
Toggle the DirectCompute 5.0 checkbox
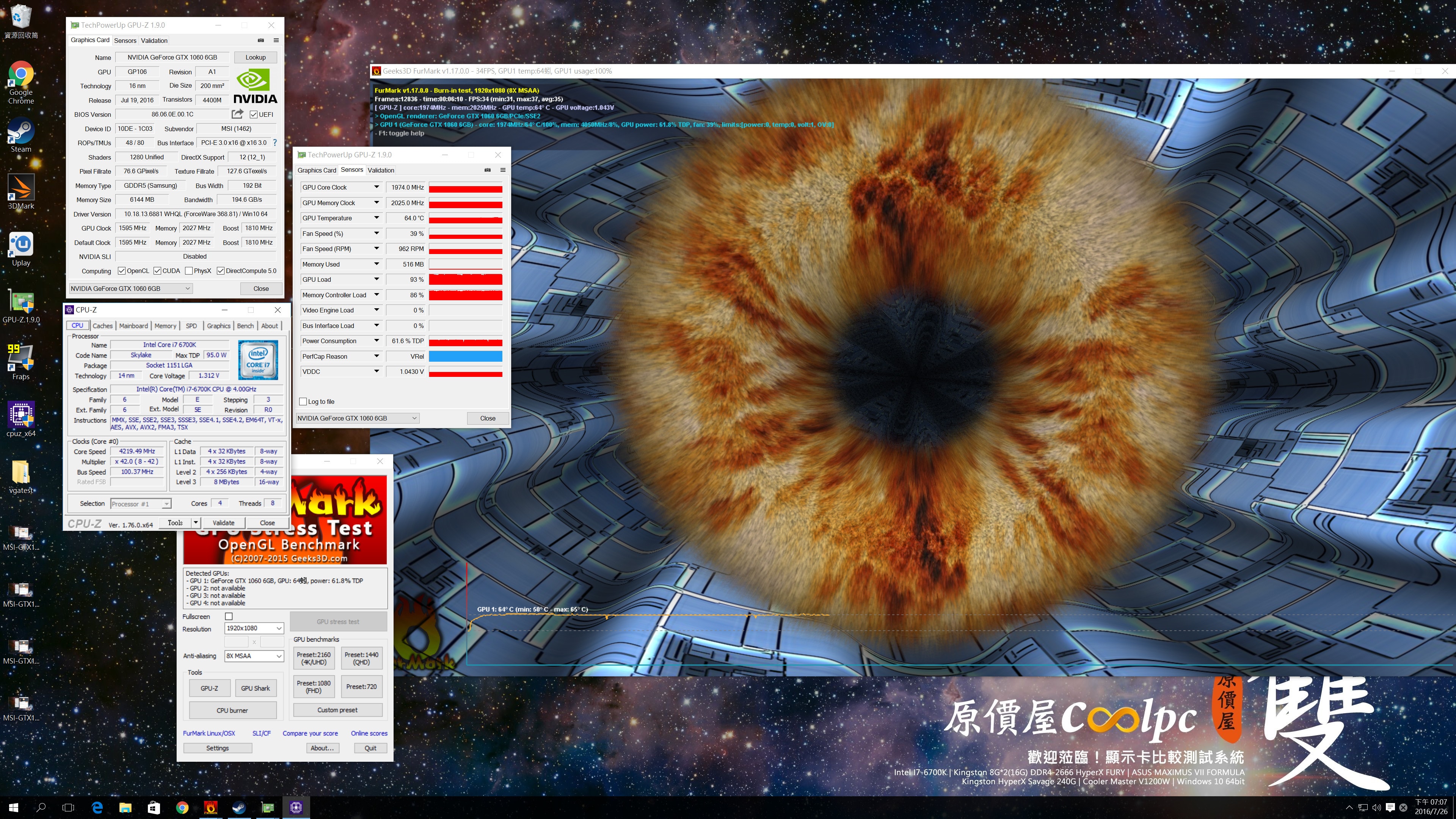pyautogui.click(x=220, y=271)
